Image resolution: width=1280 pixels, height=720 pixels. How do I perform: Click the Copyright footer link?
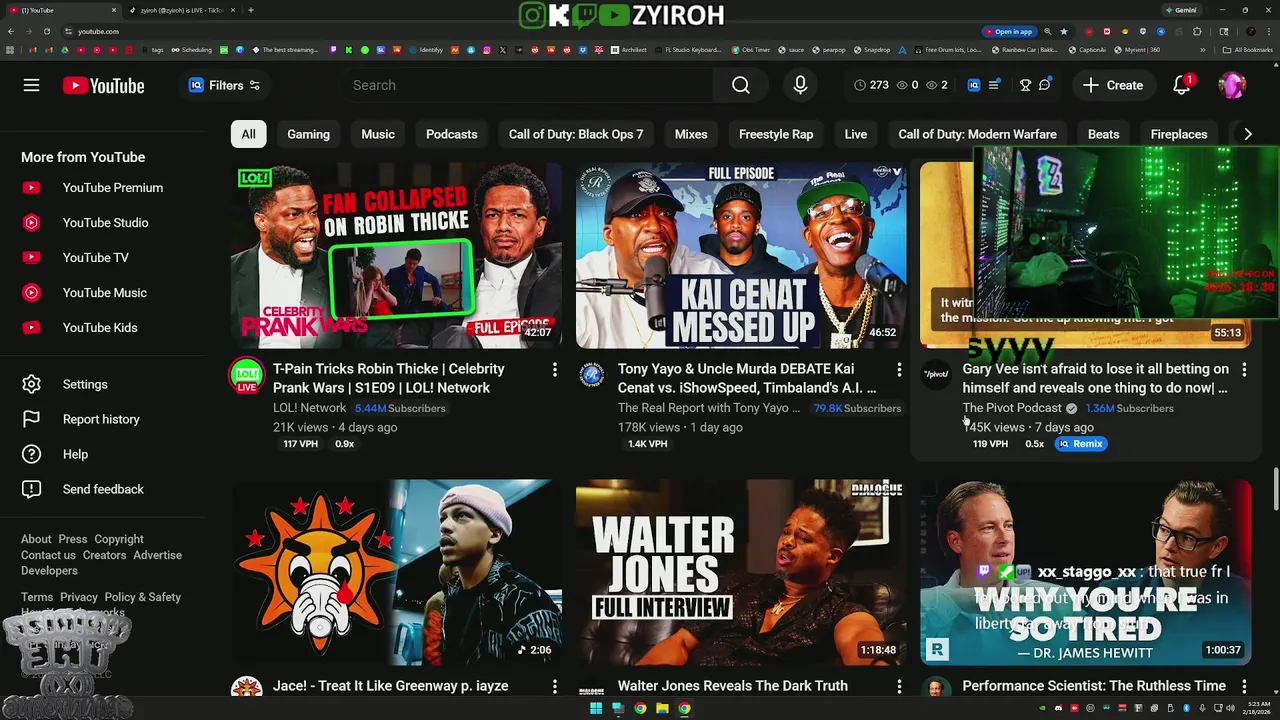119,539
